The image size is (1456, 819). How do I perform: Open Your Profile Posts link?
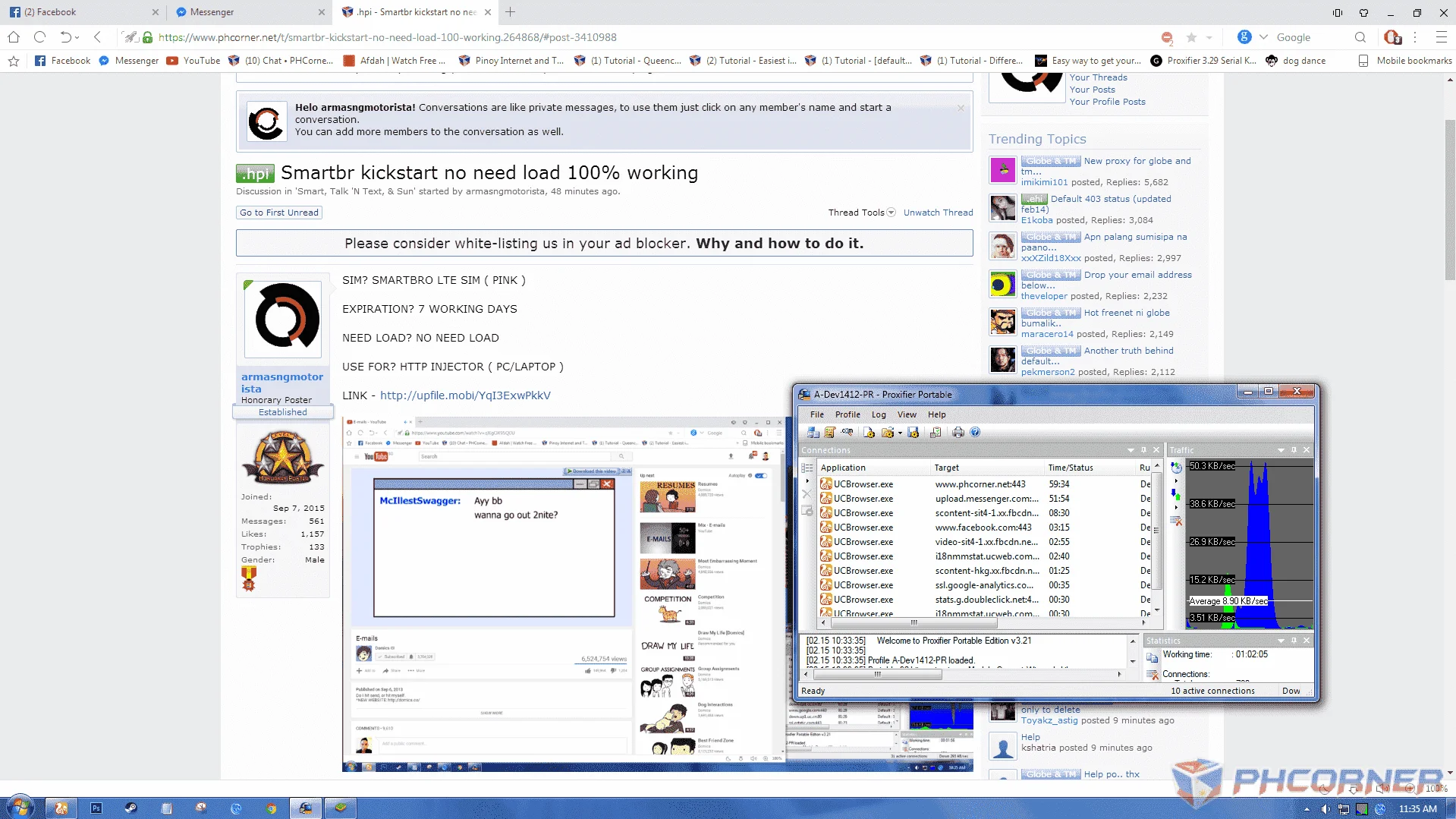click(1107, 102)
